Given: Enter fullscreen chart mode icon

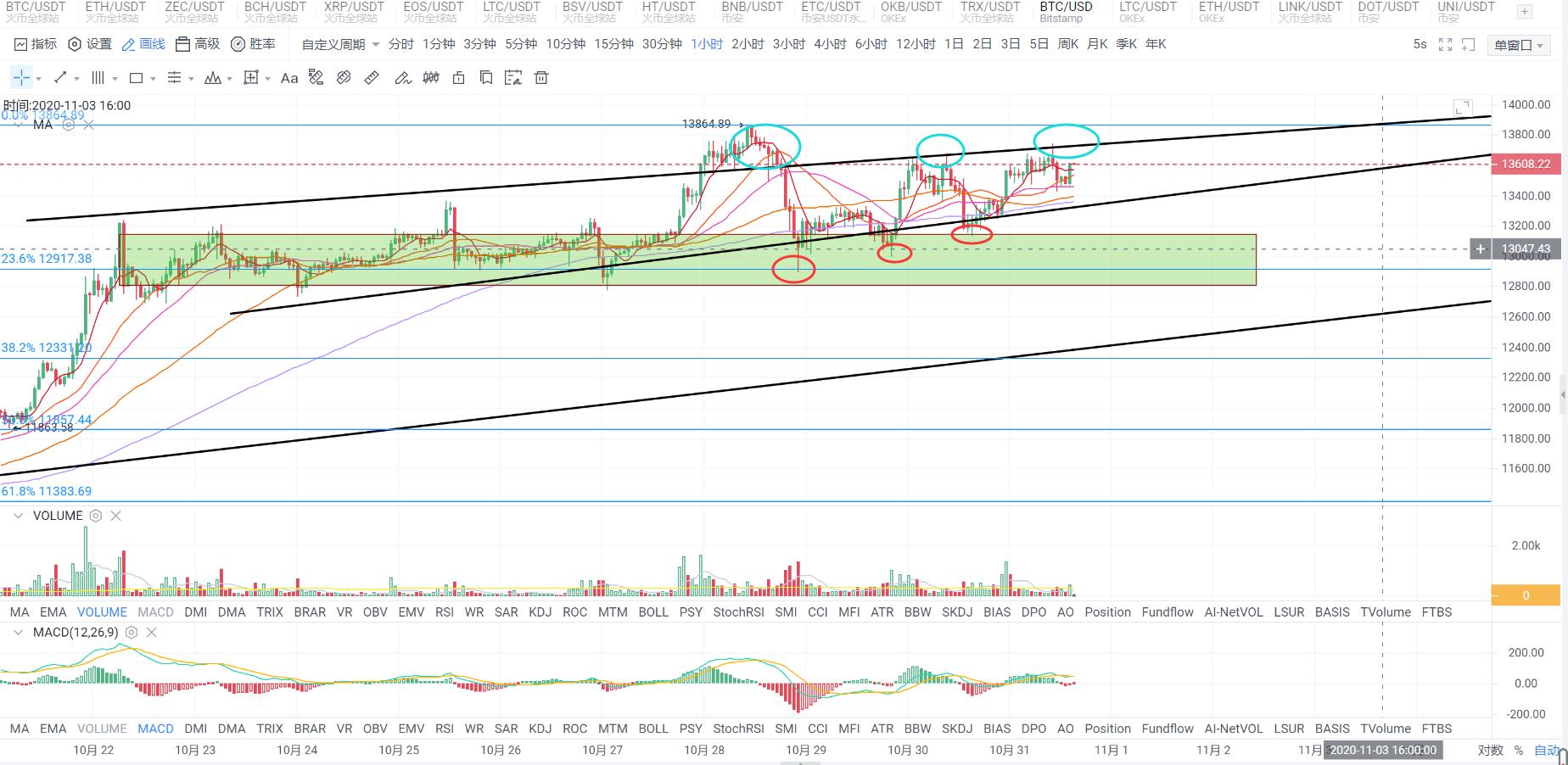Looking at the screenshot, I should click(x=1446, y=44).
